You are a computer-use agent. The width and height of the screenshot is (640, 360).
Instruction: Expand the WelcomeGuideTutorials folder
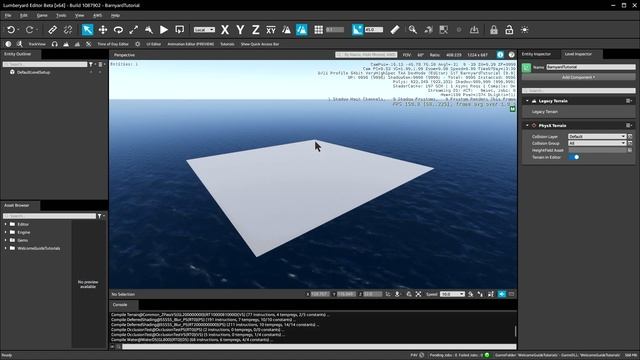coord(5,248)
